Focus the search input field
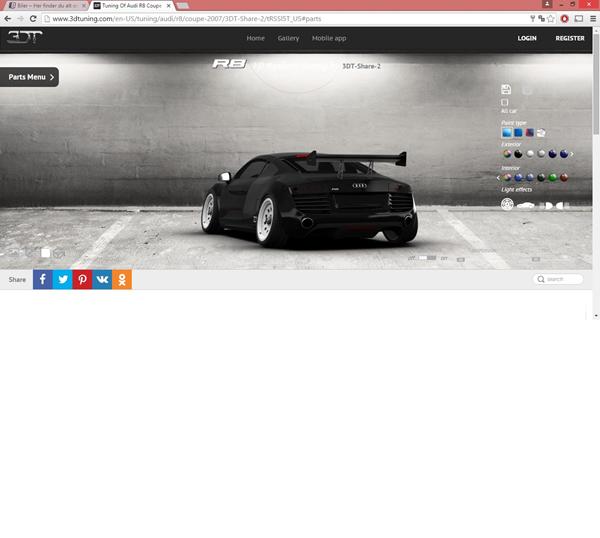 click(x=563, y=279)
